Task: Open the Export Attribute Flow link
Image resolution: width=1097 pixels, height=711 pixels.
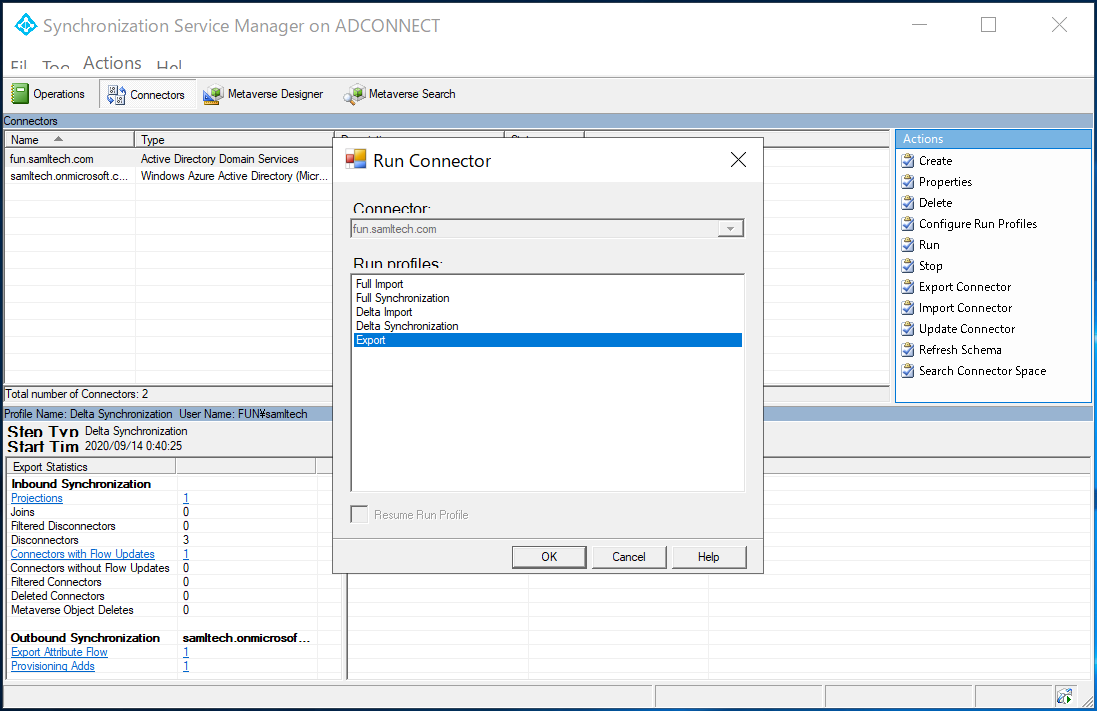Action: click(x=59, y=652)
